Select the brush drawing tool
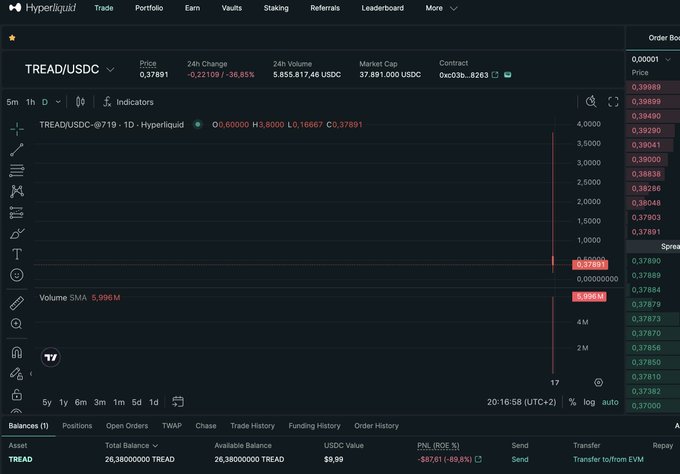This screenshot has width=680, height=474. click(x=17, y=233)
